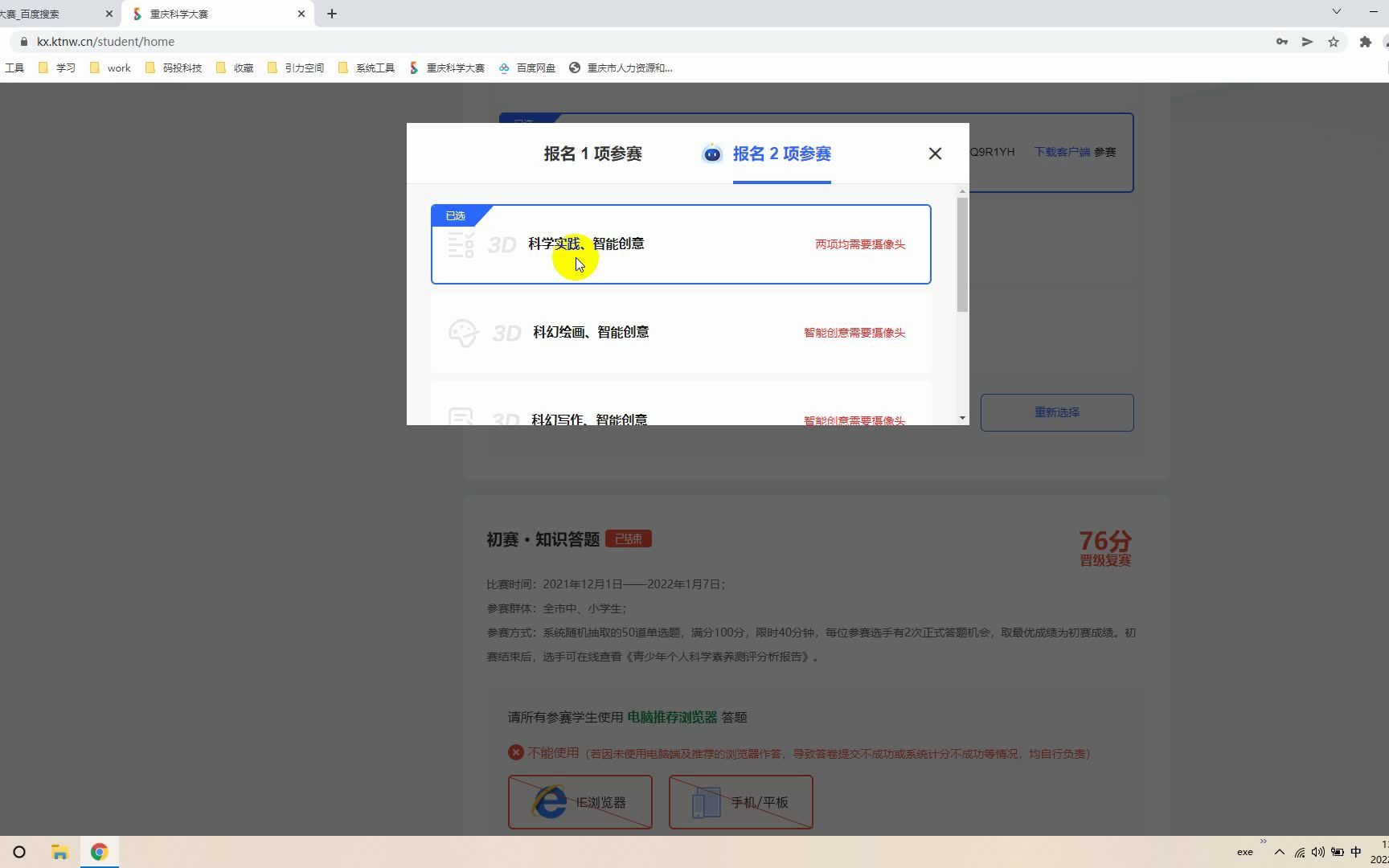Open the 学习 bookmarks folder
1389x868 pixels.
tap(57, 68)
